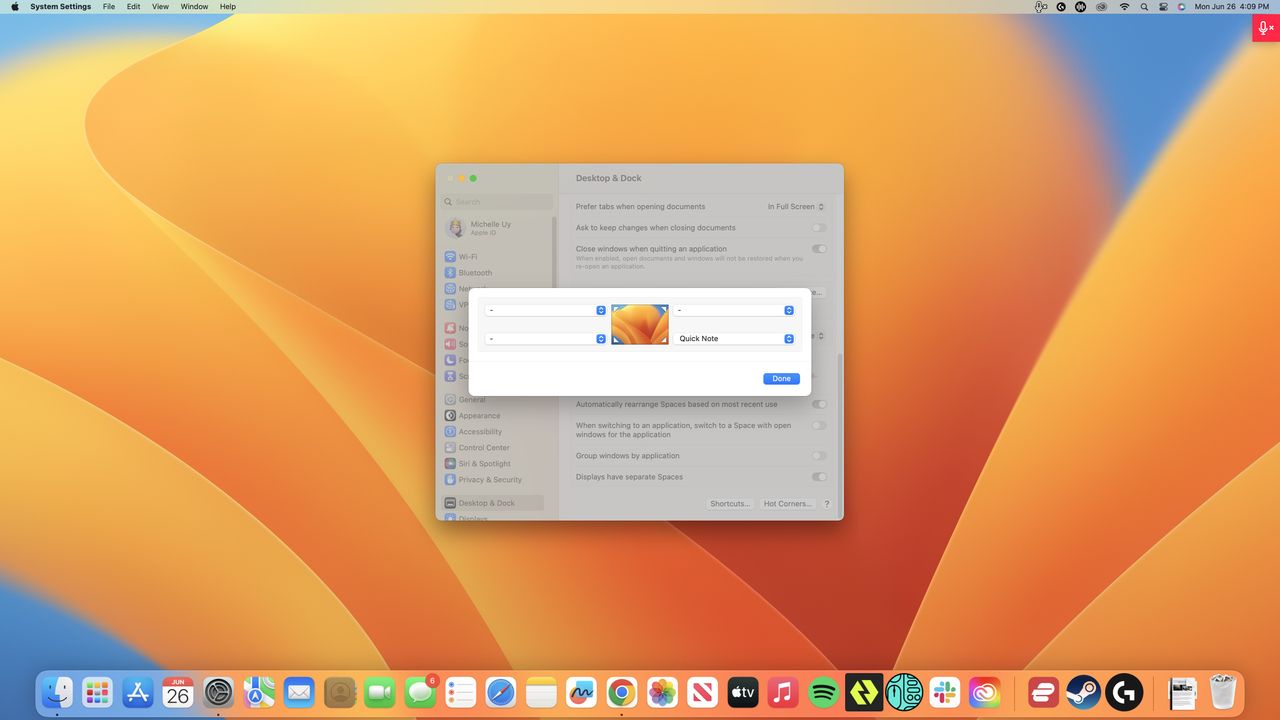Open Control Center from the menu bar

point(1163,7)
